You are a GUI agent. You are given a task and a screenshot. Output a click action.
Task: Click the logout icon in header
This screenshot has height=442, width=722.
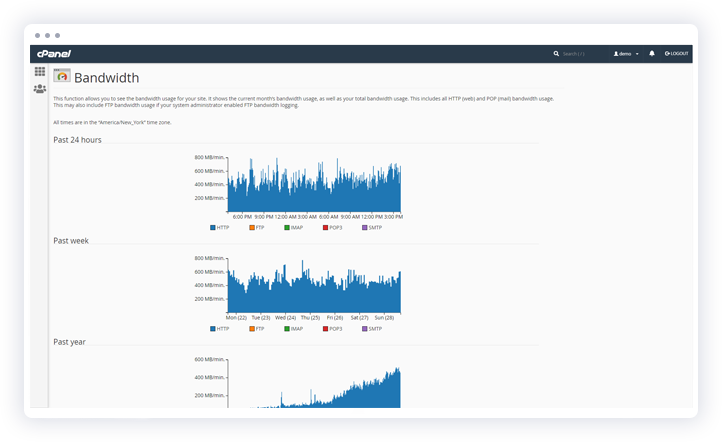[x=667, y=53]
